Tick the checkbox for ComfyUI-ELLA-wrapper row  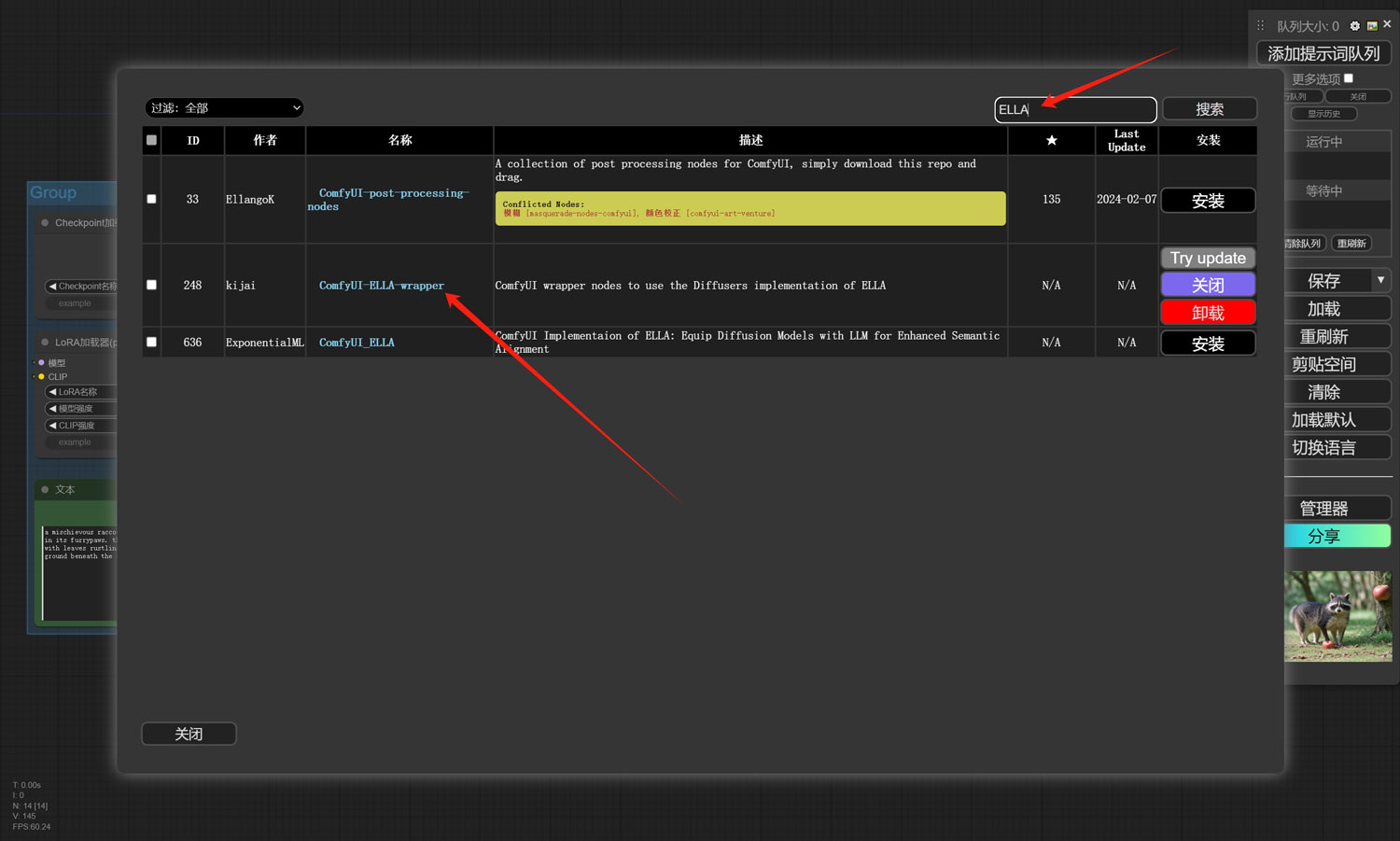(151, 286)
